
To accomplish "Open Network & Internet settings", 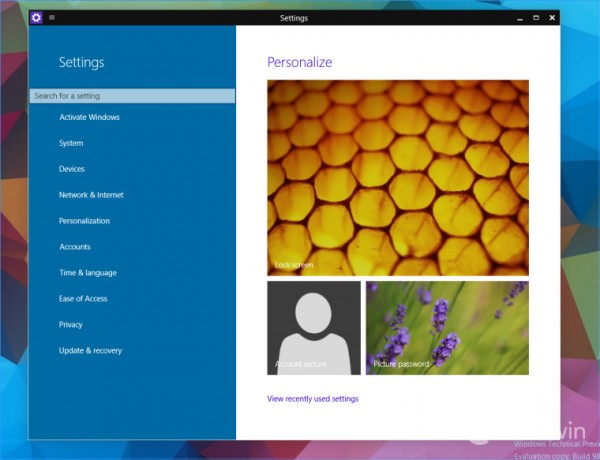I will pyautogui.click(x=91, y=195).
